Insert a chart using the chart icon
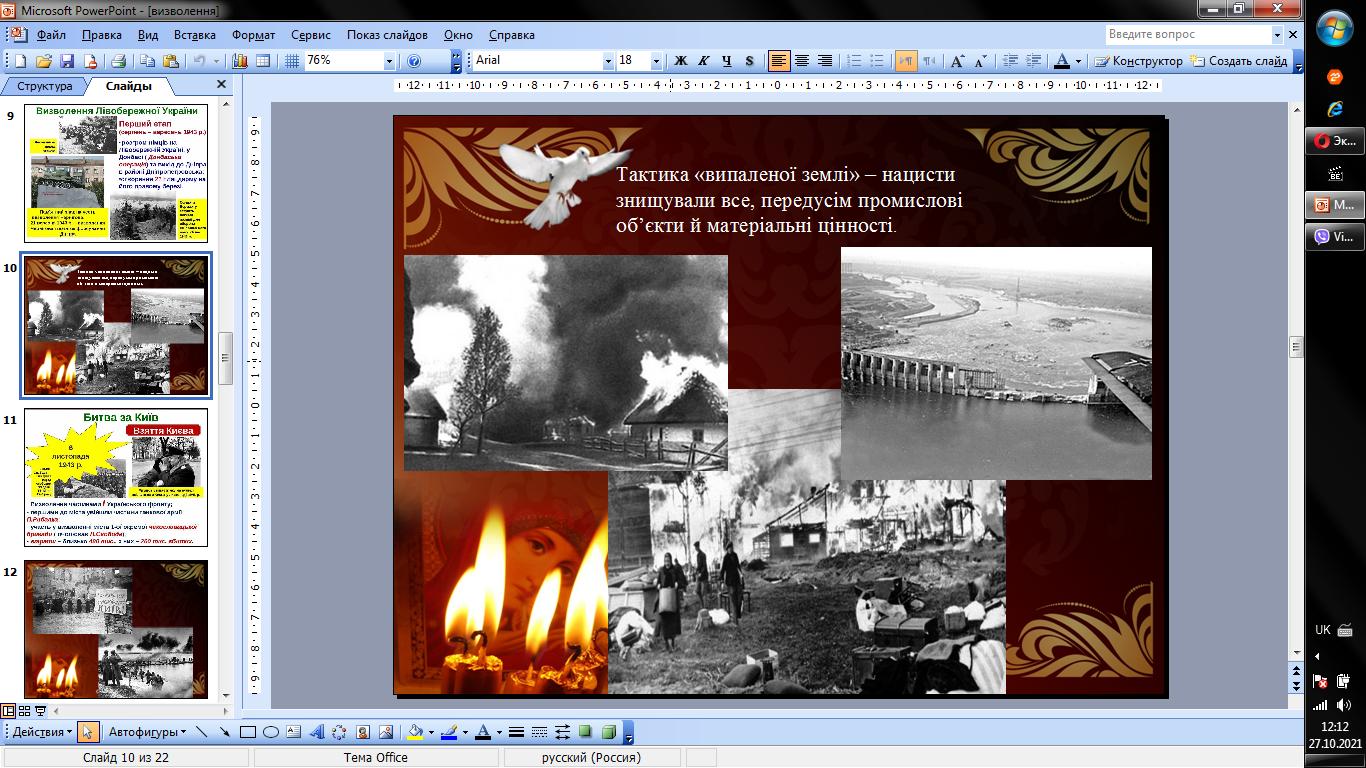Image resolution: width=1366 pixels, height=768 pixels. coord(239,61)
